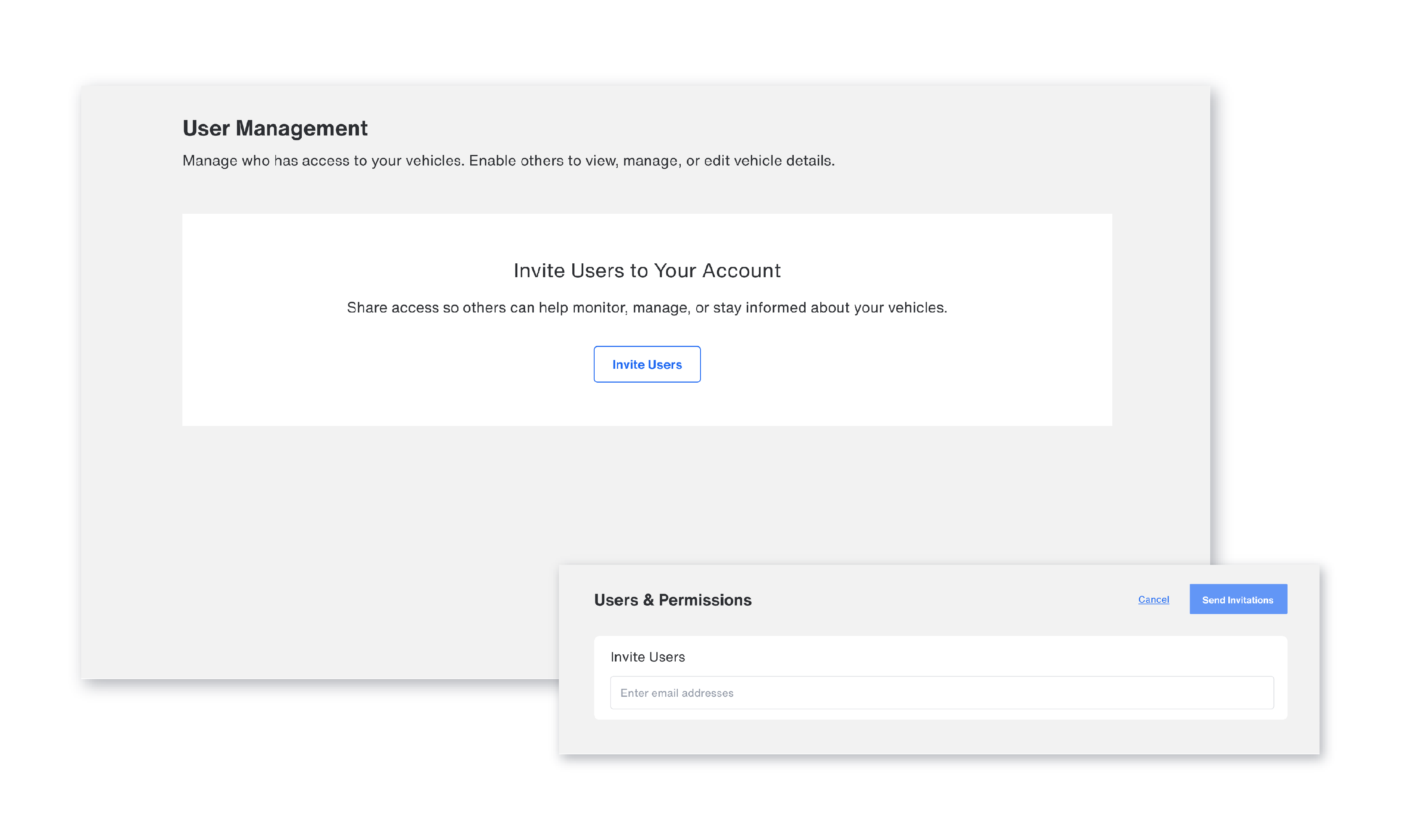Activate Send Invitations in the header bar
This screenshot has height=840, width=1401.
pos(1238,599)
